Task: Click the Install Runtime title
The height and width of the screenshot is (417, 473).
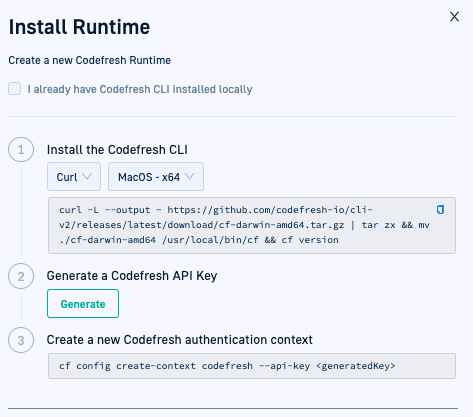Action: pyautogui.click(x=79, y=27)
